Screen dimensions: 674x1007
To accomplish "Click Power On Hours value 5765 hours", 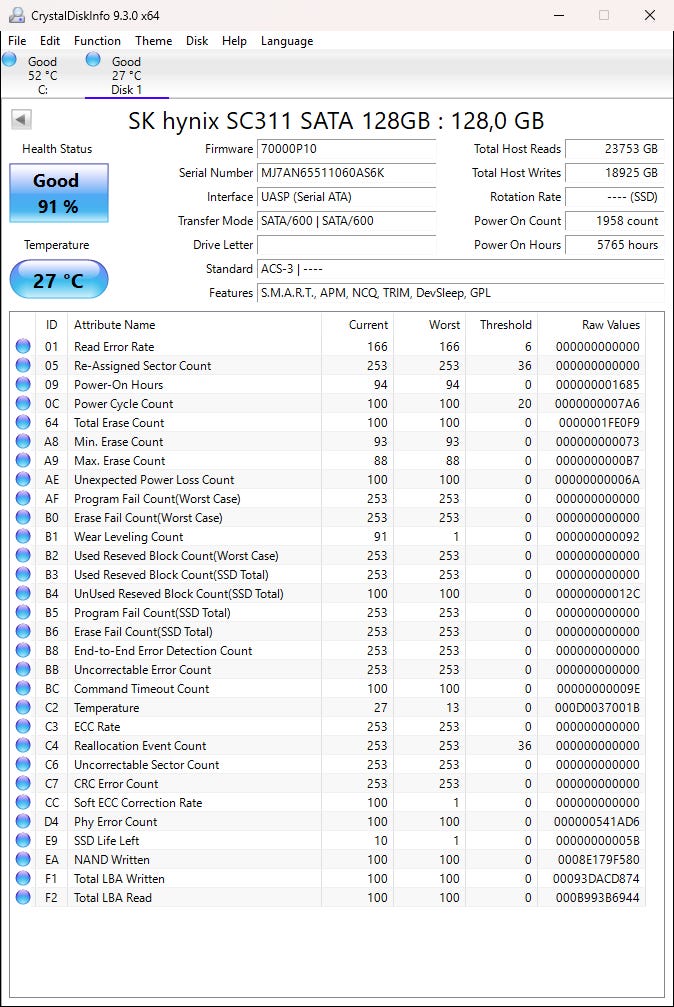I will (614, 245).
